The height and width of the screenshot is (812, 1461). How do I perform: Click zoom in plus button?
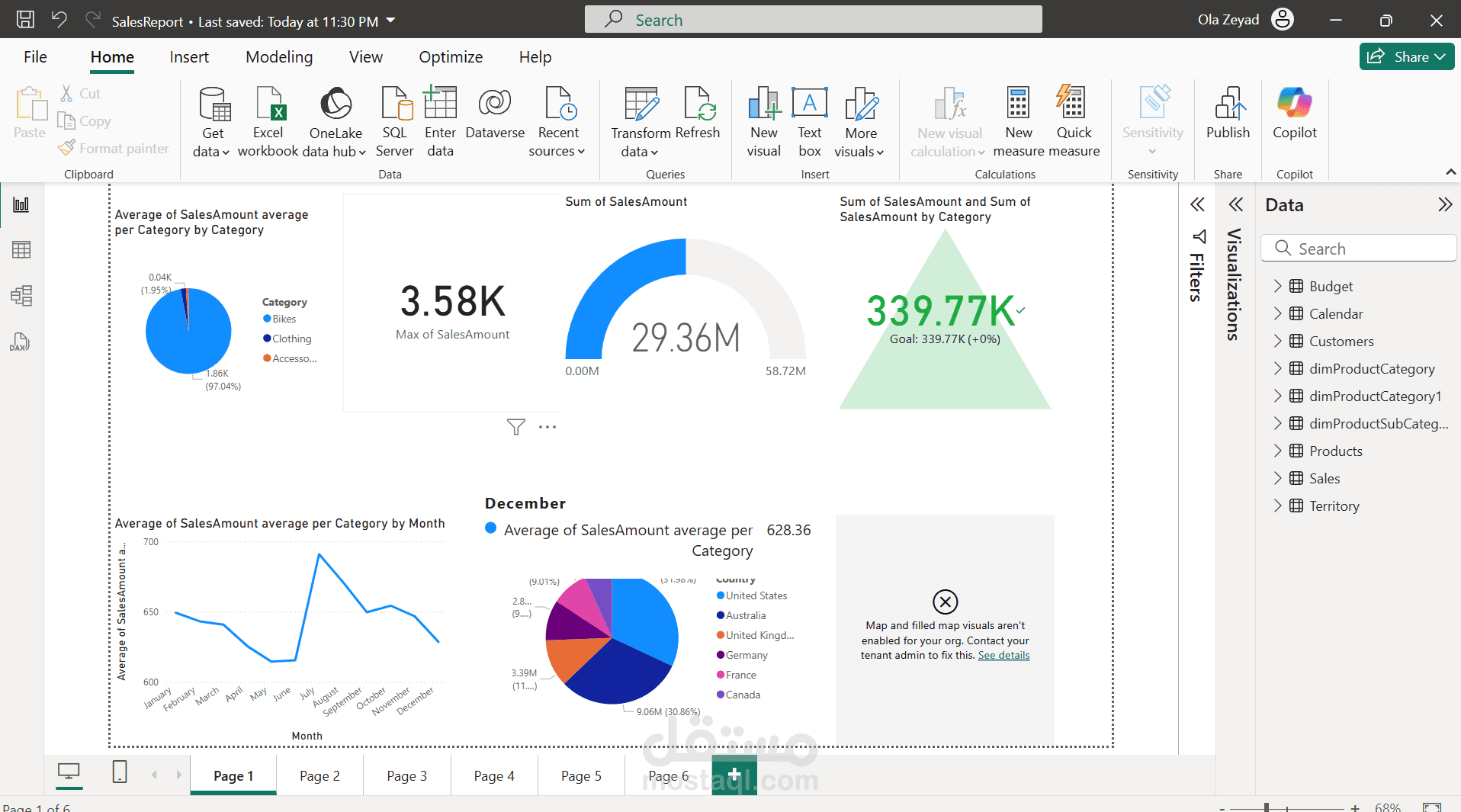1355,807
